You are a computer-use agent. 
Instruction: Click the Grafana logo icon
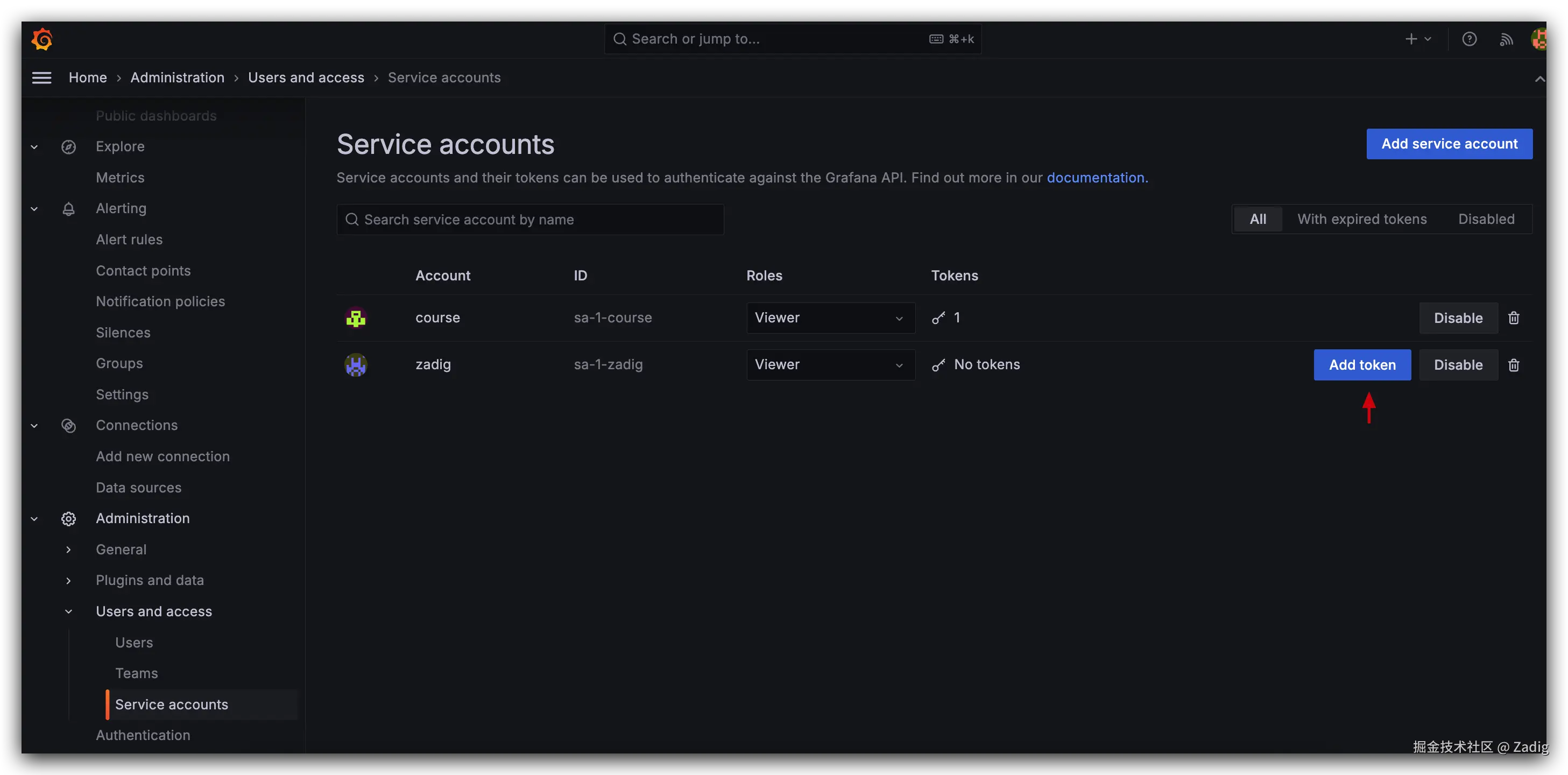(42, 39)
